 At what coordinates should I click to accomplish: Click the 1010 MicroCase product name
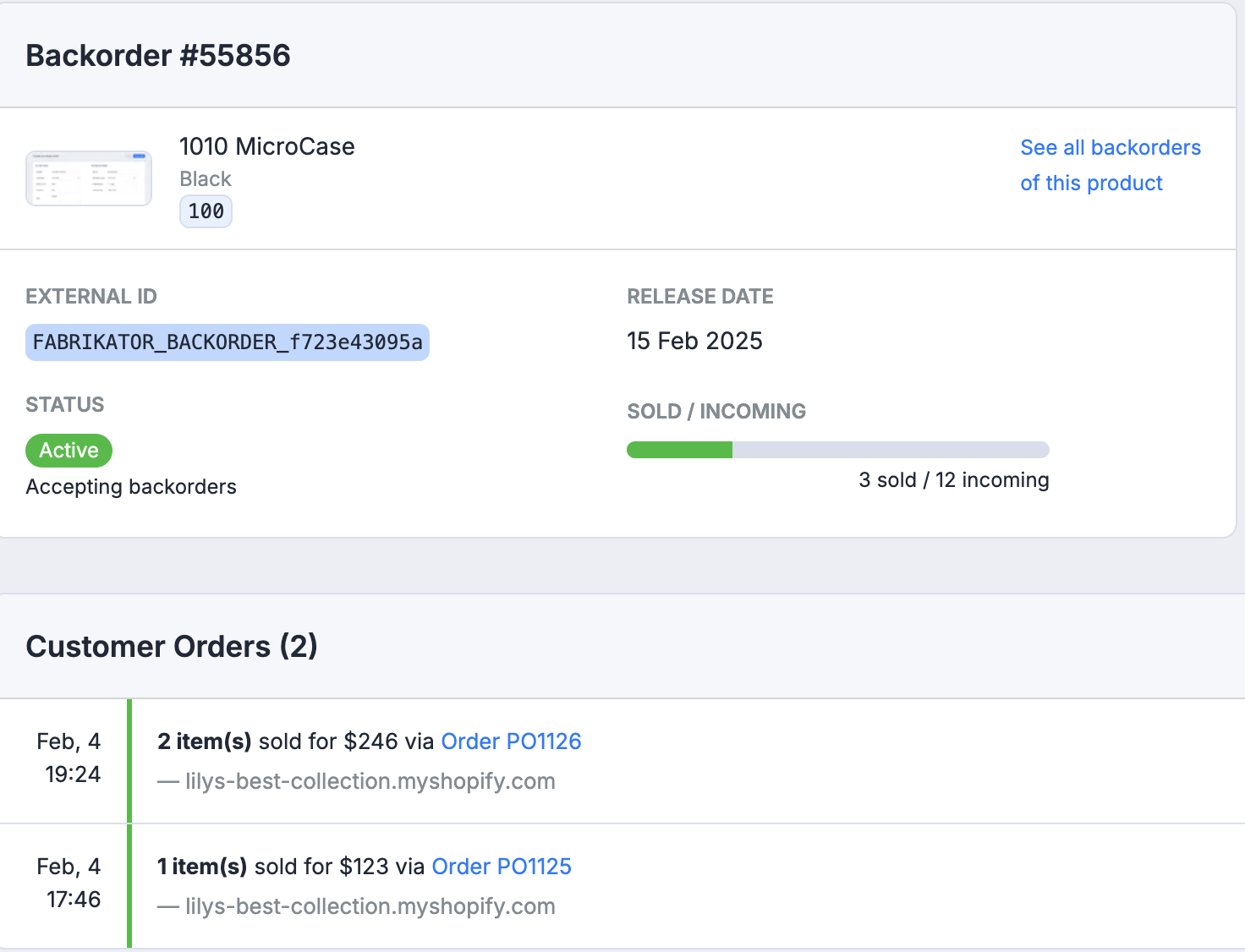point(267,146)
